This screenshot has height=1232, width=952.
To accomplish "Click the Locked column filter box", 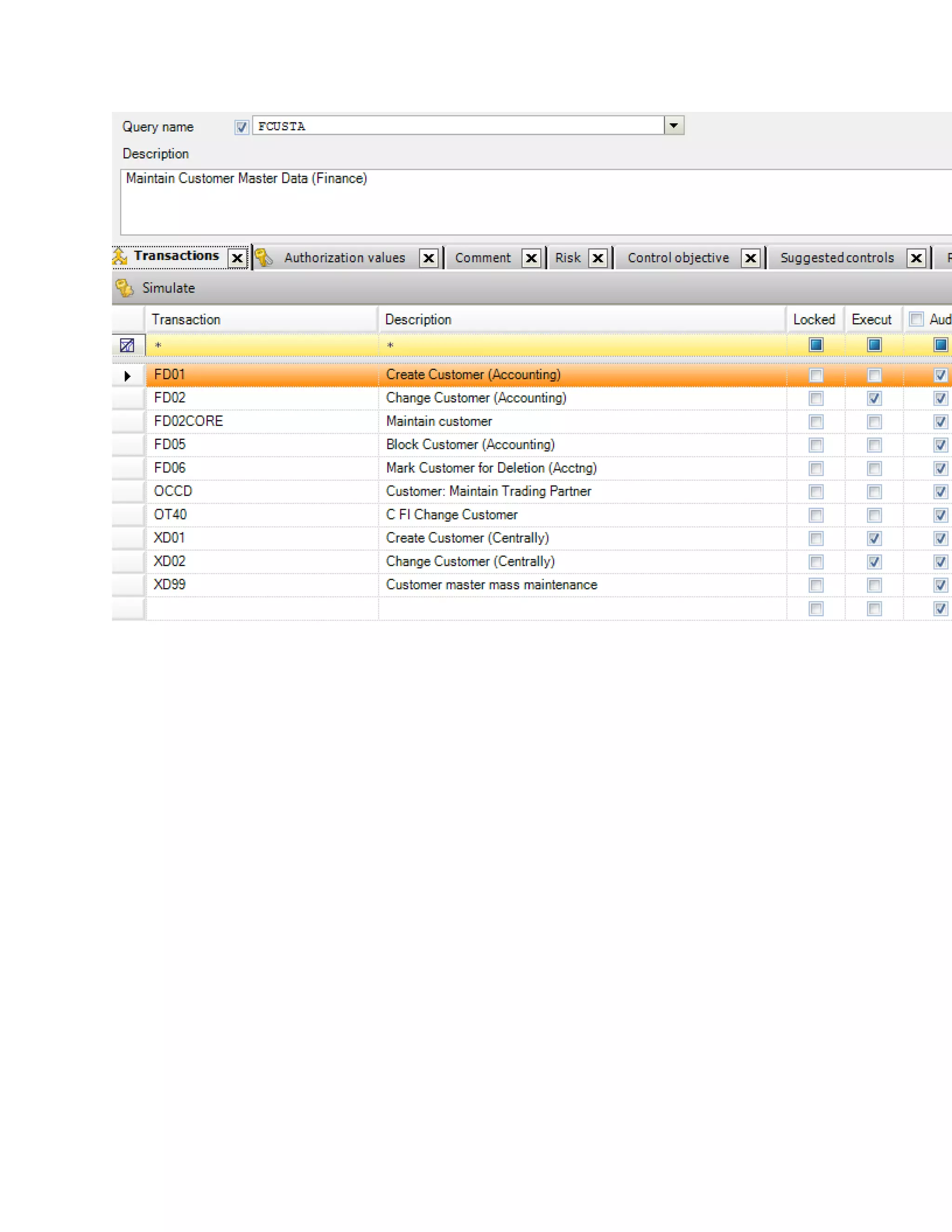I will click(x=815, y=344).
